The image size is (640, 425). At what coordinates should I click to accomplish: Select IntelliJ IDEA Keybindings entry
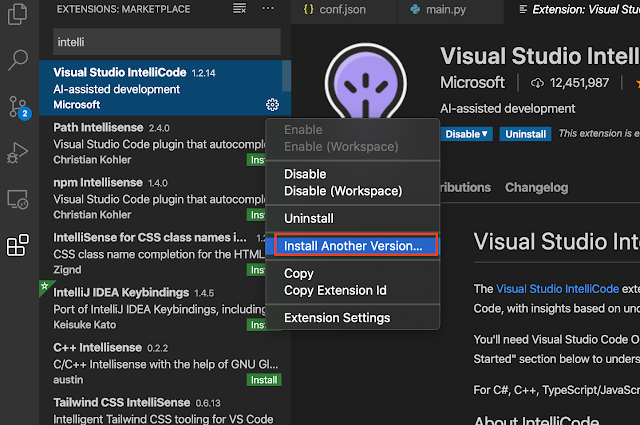[152, 309]
